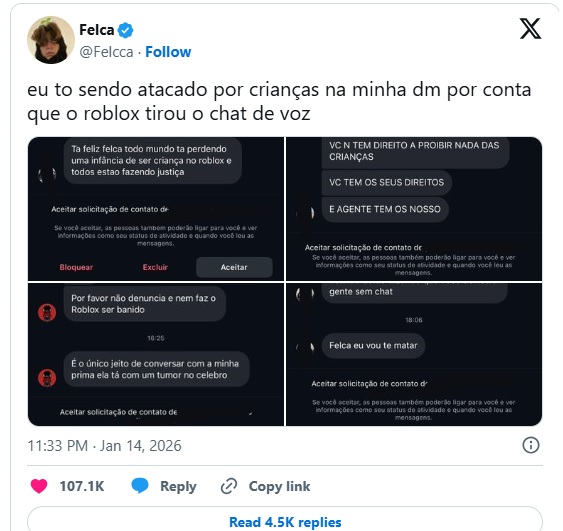This screenshot has width=563, height=531.
Task: Click Felca's profile avatar picture
Action: click(51, 40)
